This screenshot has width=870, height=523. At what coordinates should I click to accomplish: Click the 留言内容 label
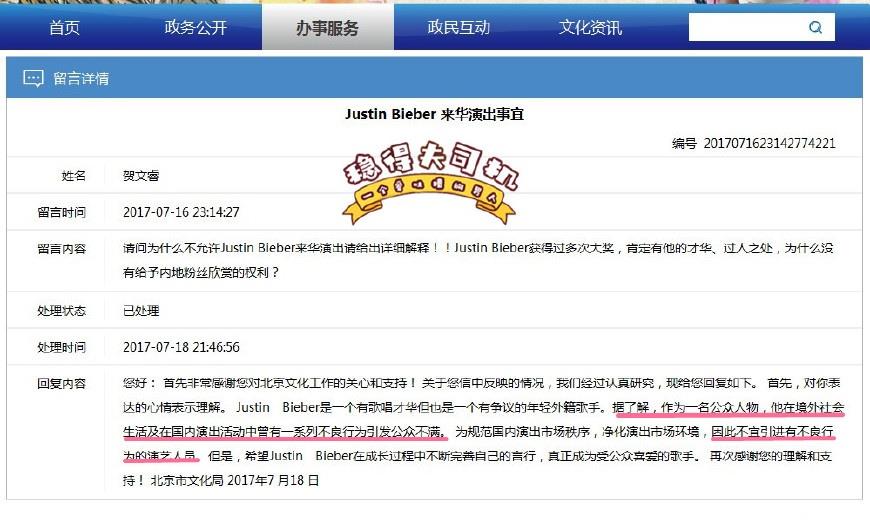62,249
